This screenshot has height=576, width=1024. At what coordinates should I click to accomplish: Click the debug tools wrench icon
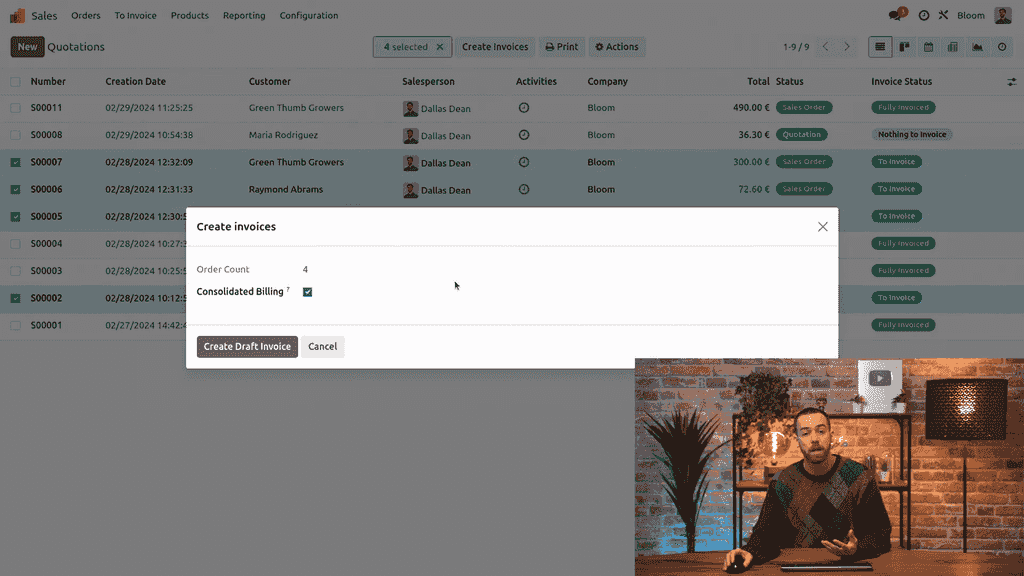tap(943, 16)
